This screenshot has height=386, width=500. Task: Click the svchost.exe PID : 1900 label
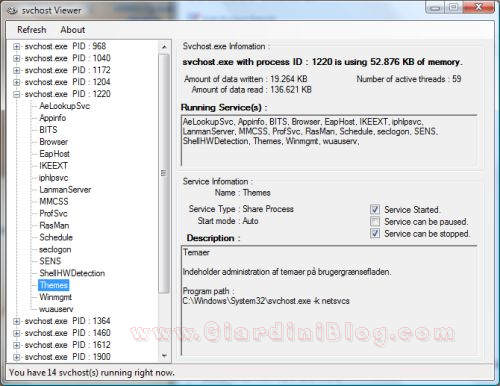click(68, 357)
